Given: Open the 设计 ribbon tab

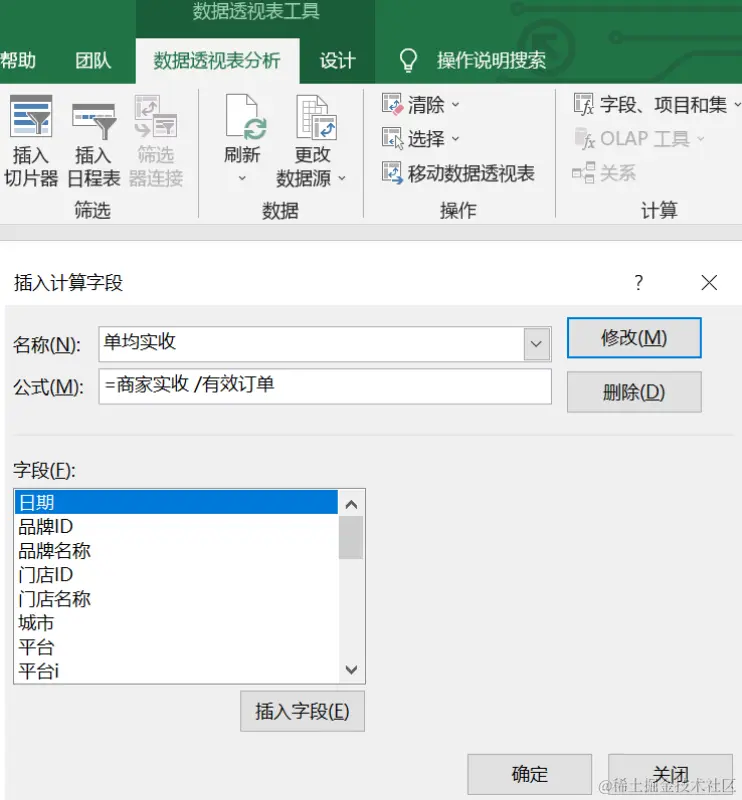Looking at the screenshot, I should pyautogui.click(x=337, y=61).
